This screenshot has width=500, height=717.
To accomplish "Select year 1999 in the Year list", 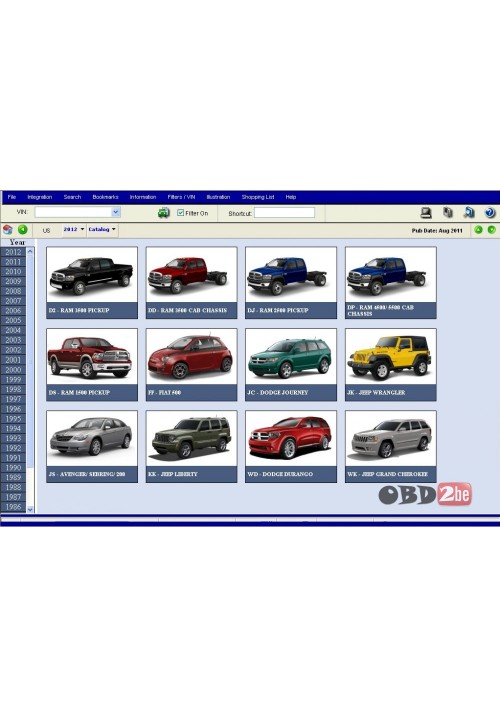I will tap(13, 380).
